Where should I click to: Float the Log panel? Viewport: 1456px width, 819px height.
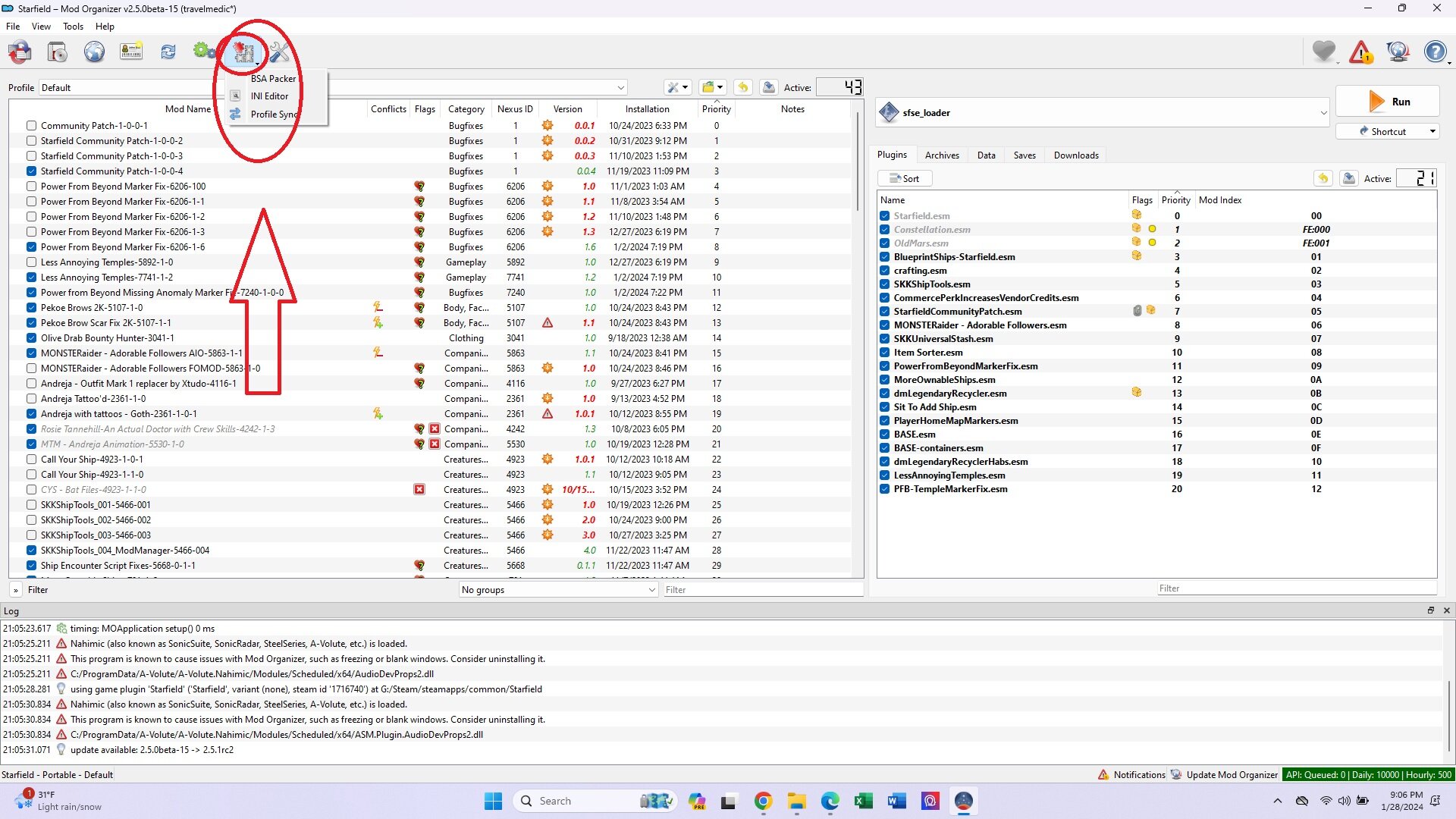click(x=1431, y=610)
